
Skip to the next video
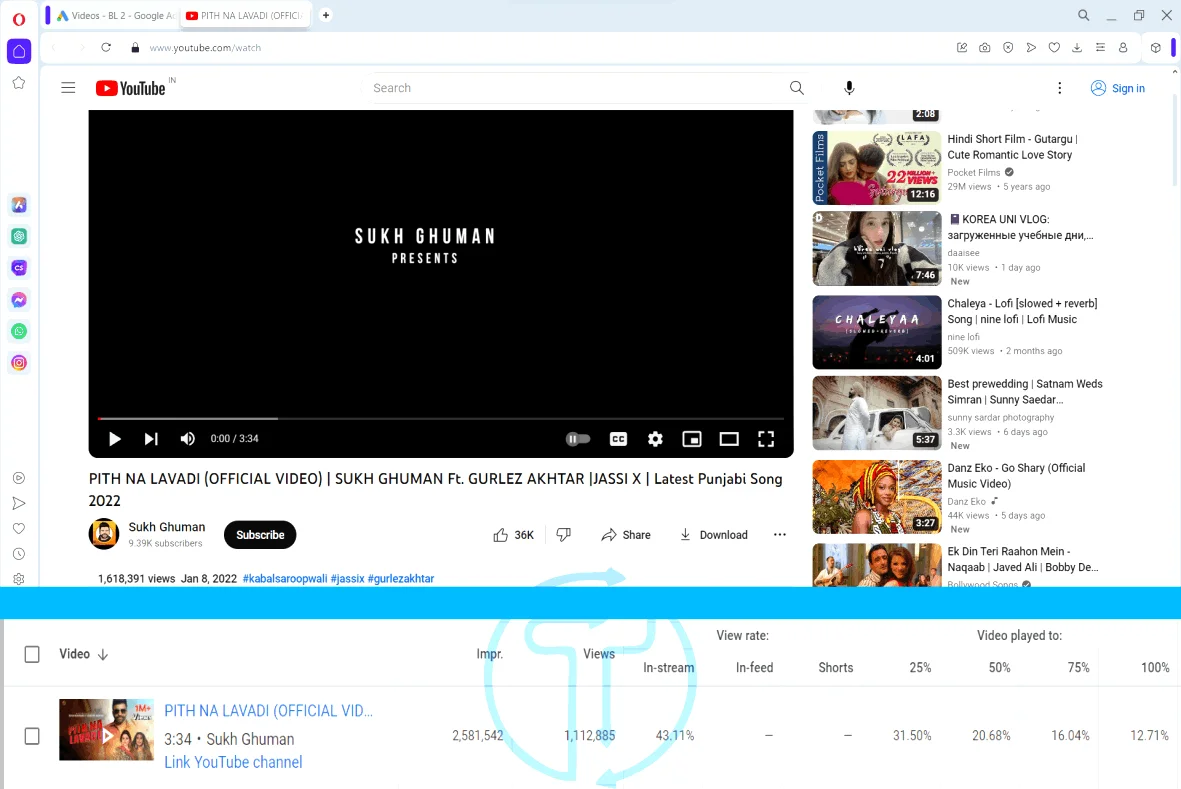coord(151,439)
